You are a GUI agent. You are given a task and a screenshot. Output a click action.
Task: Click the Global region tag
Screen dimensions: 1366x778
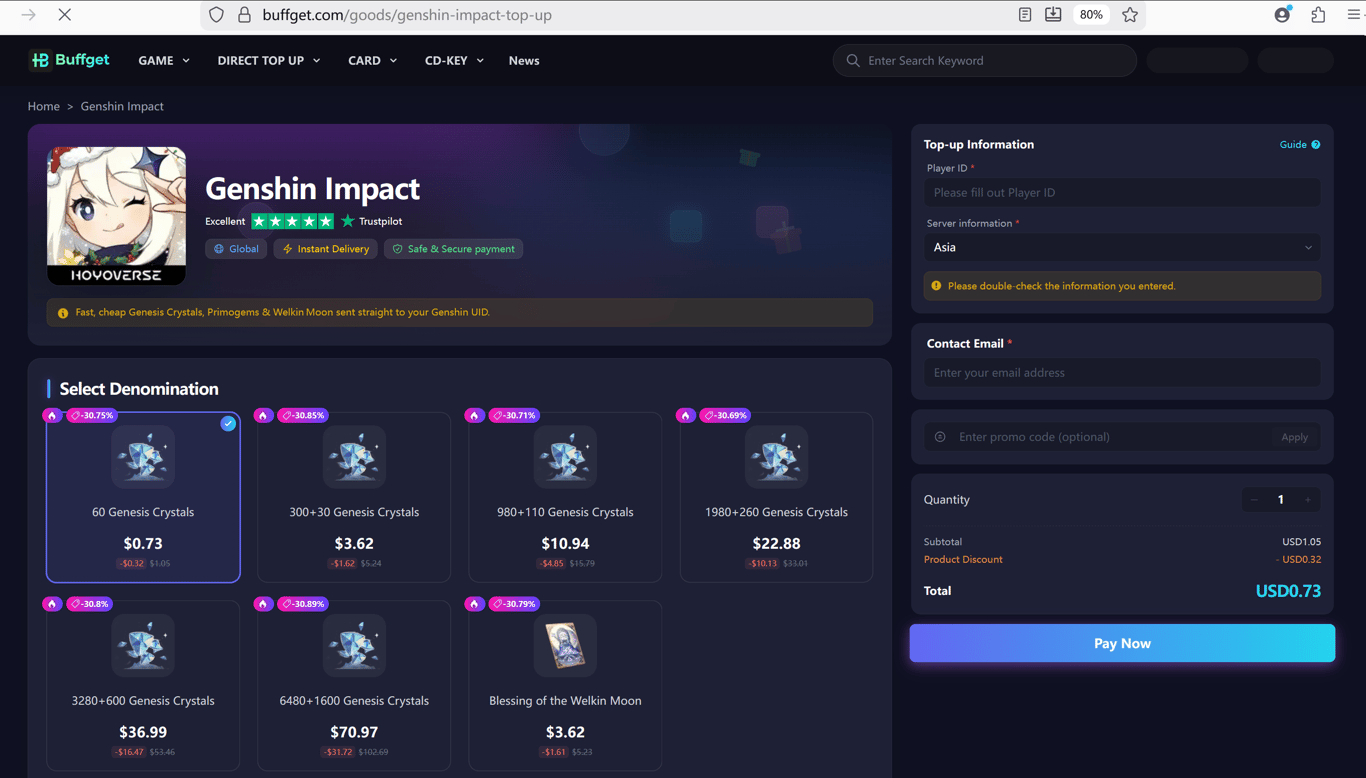click(236, 249)
